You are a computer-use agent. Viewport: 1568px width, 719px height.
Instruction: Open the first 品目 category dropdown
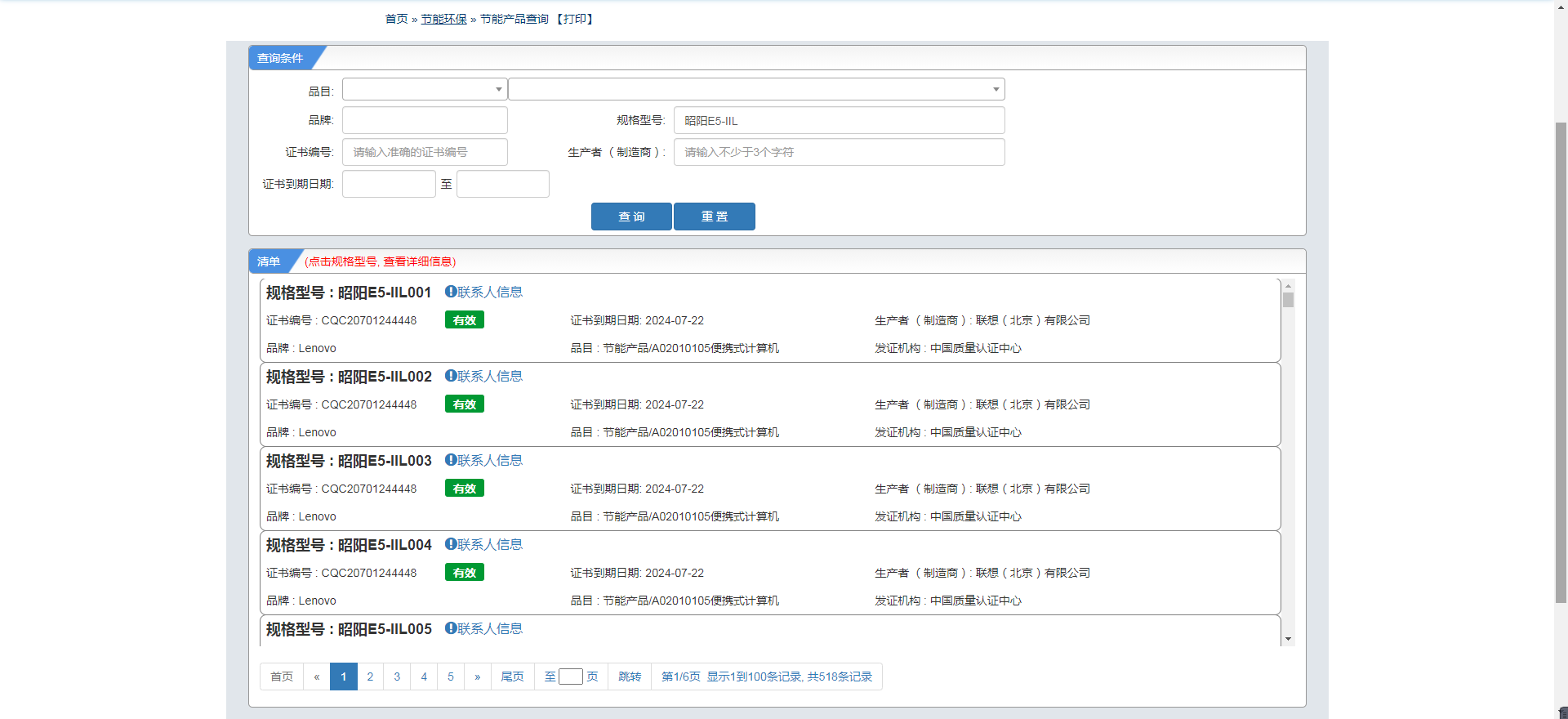point(425,89)
